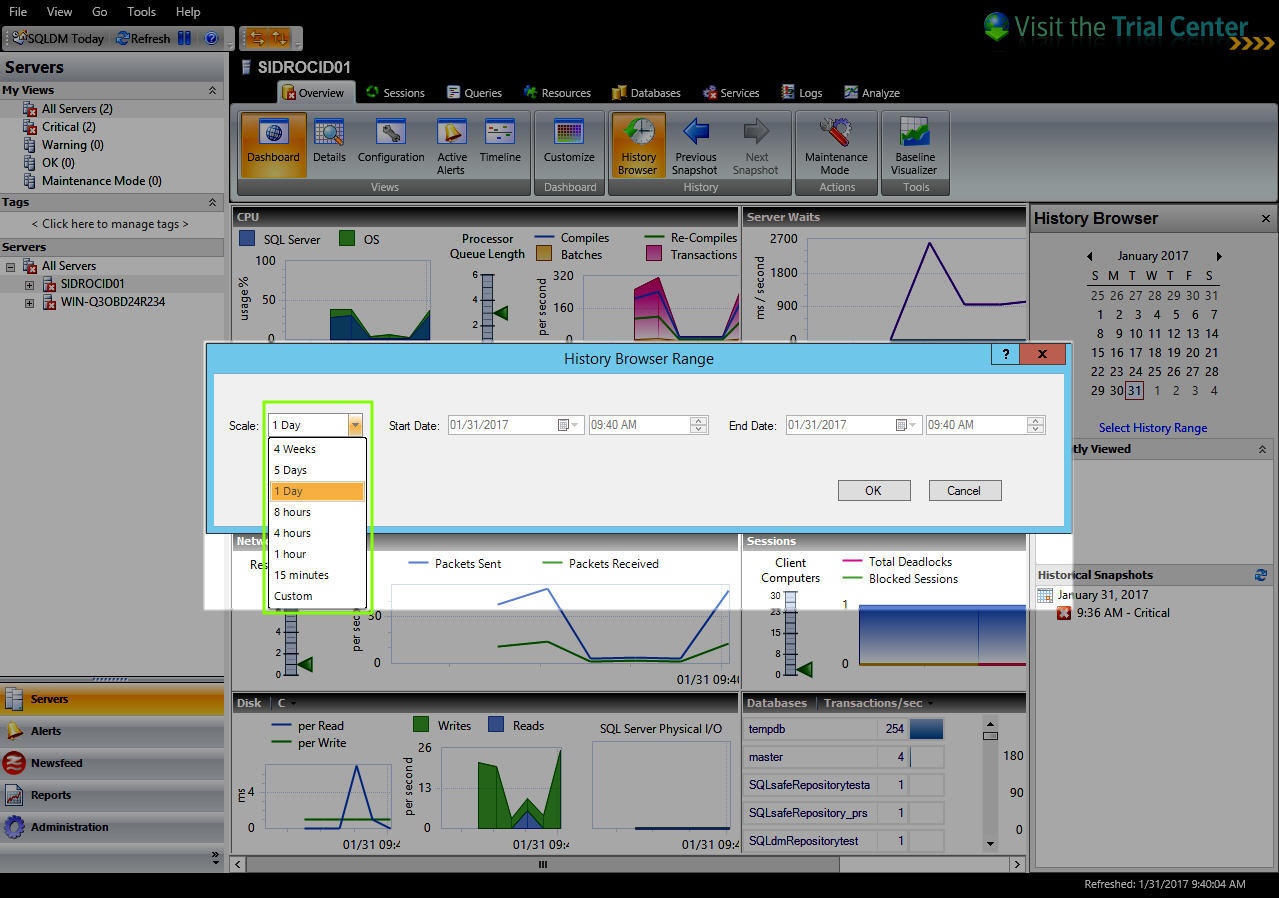Screen dimensions: 1279x898
Task: Open the Scale dropdown arrow
Action: point(354,425)
